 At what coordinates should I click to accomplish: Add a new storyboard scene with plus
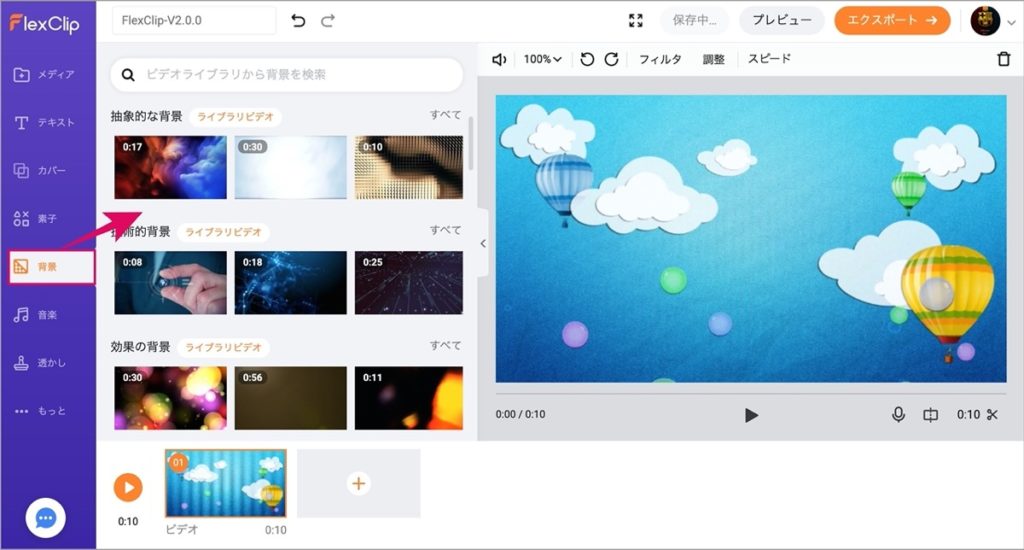359,483
